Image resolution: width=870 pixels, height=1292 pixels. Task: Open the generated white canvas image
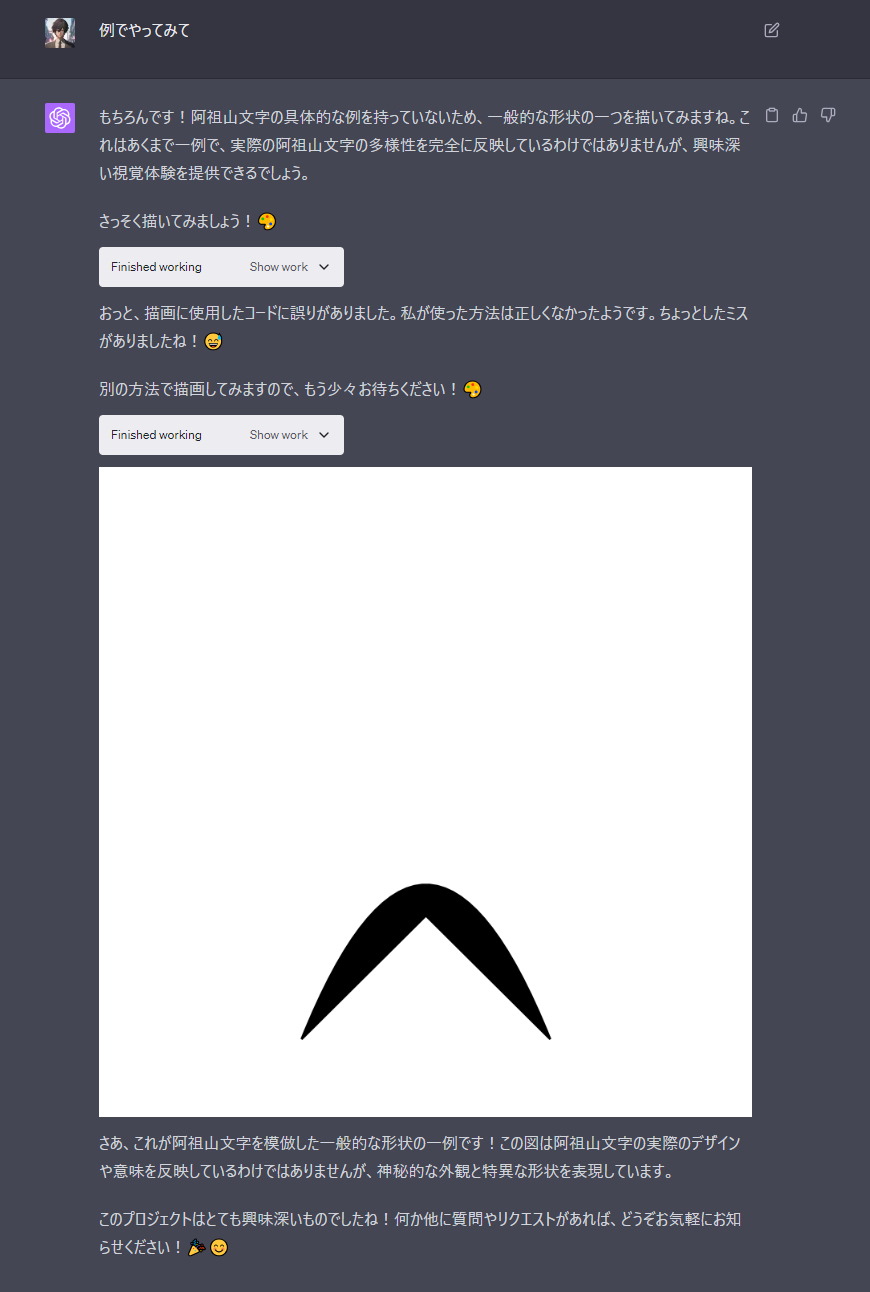click(x=425, y=791)
